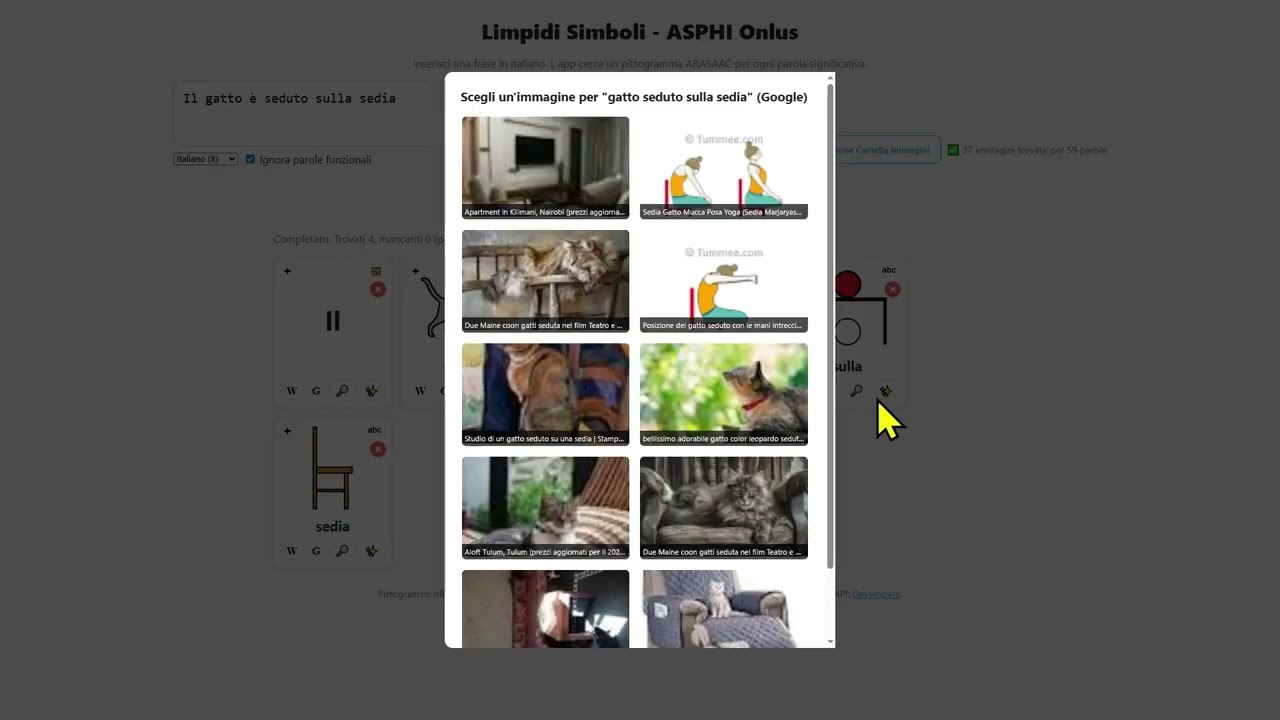This screenshot has width=1280, height=720.
Task: Click the 'Scegli un'immagine per' dialog title
Action: (634, 97)
